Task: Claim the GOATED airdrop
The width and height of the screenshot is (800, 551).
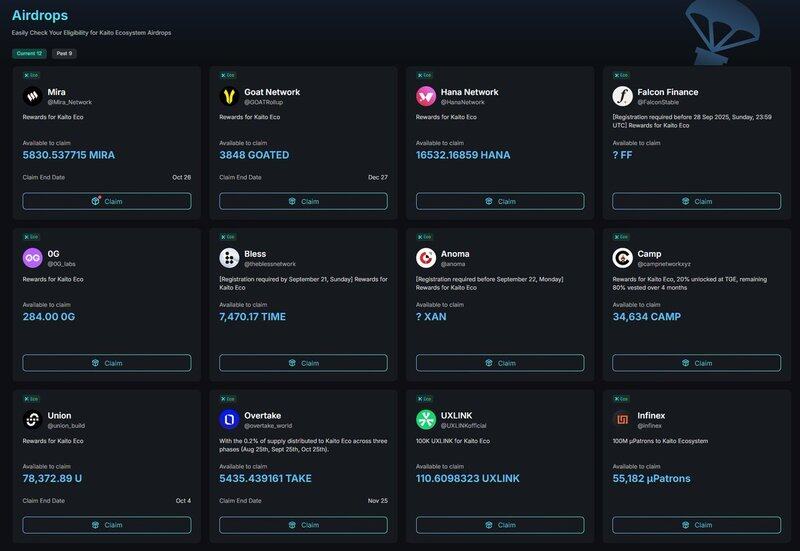Action: tap(303, 201)
